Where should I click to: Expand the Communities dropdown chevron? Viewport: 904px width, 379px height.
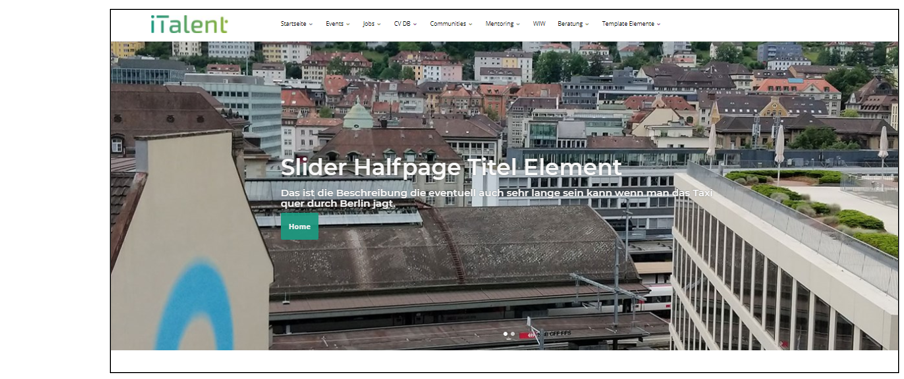470,24
